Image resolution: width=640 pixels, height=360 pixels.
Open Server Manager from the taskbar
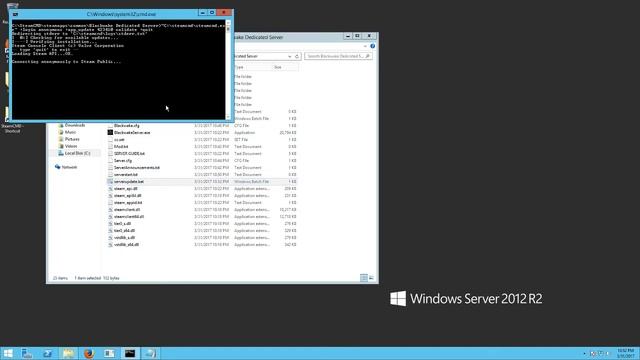(27, 353)
